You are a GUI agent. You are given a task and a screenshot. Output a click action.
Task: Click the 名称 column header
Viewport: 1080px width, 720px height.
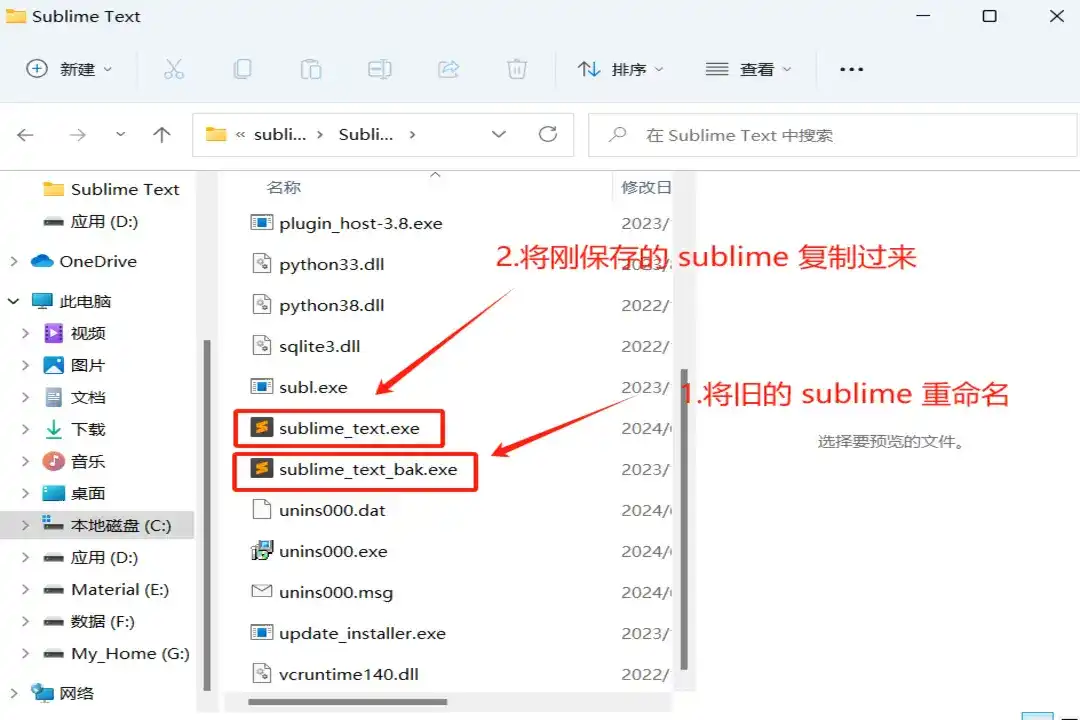pos(284,187)
